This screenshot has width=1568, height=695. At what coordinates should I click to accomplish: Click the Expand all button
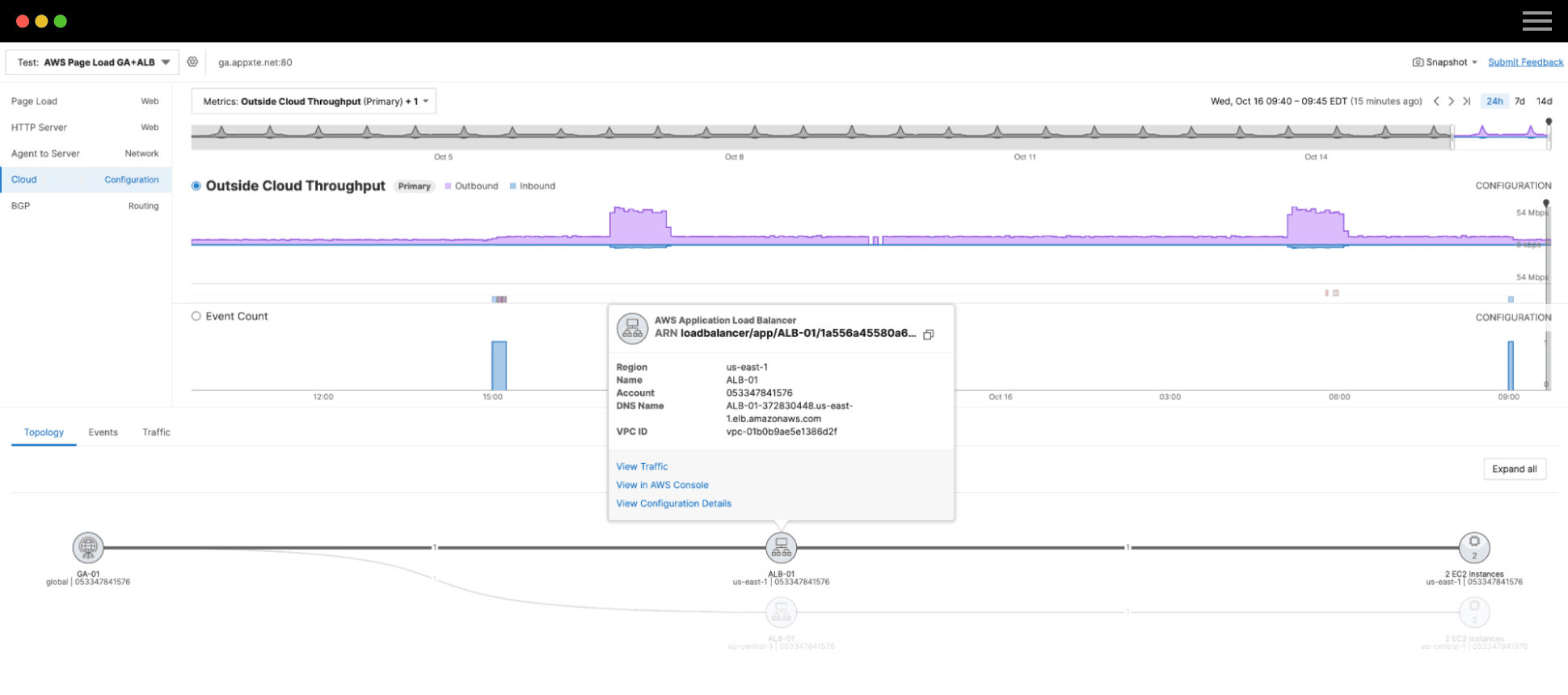point(1515,469)
